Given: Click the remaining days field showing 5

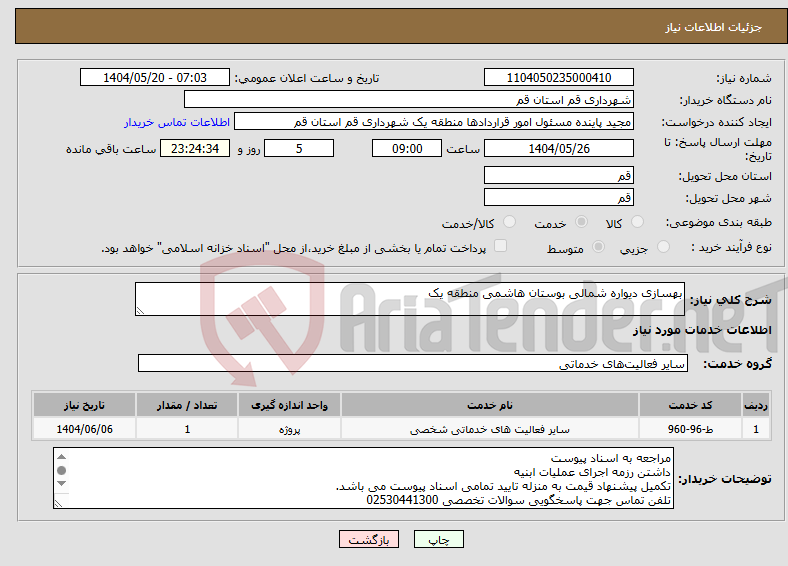Looking at the screenshot, I should coord(299,148).
